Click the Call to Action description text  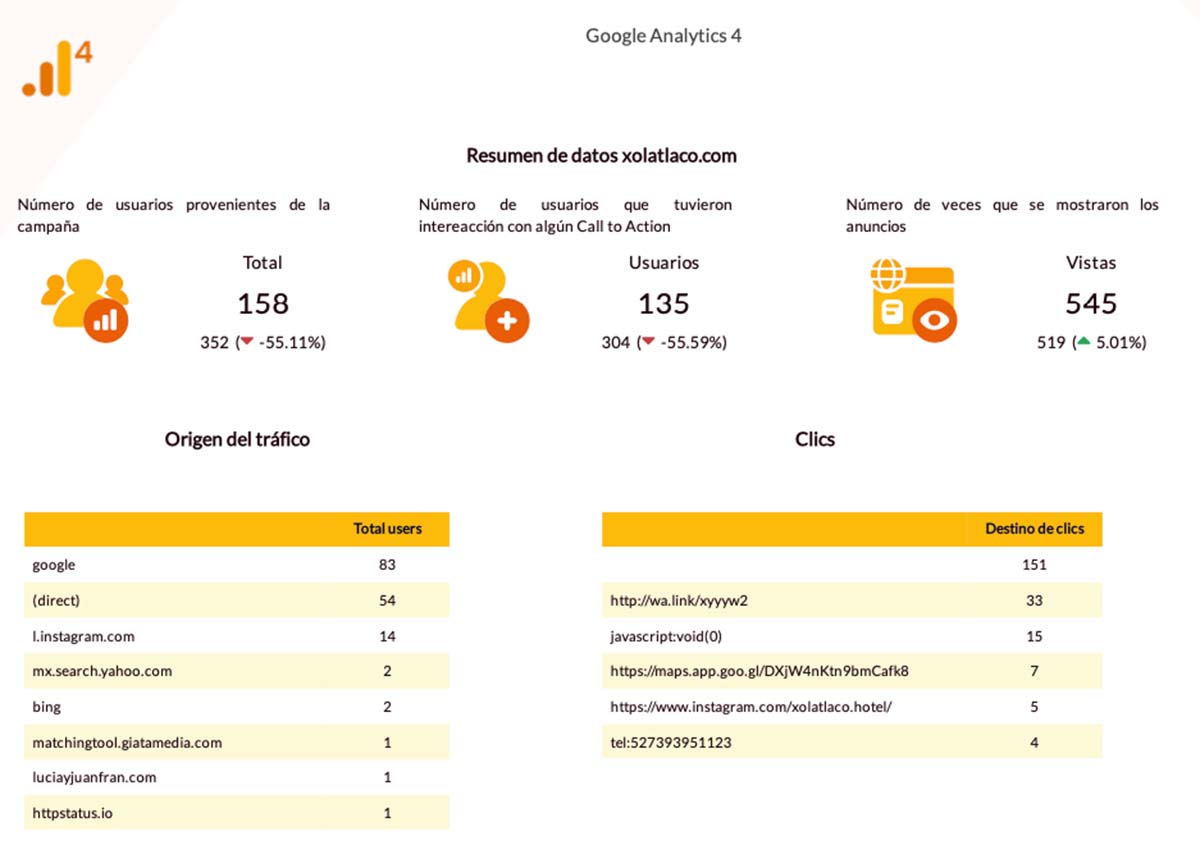575,215
